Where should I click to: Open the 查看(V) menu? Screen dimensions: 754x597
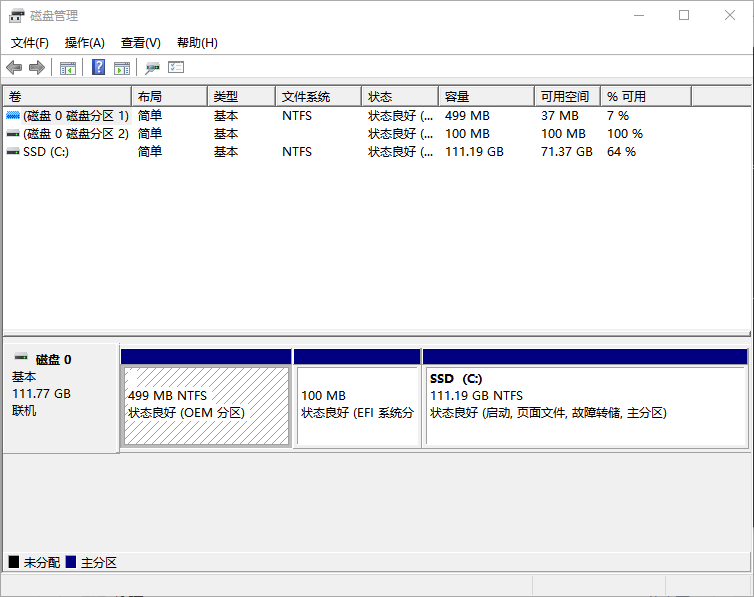[140, 43]
